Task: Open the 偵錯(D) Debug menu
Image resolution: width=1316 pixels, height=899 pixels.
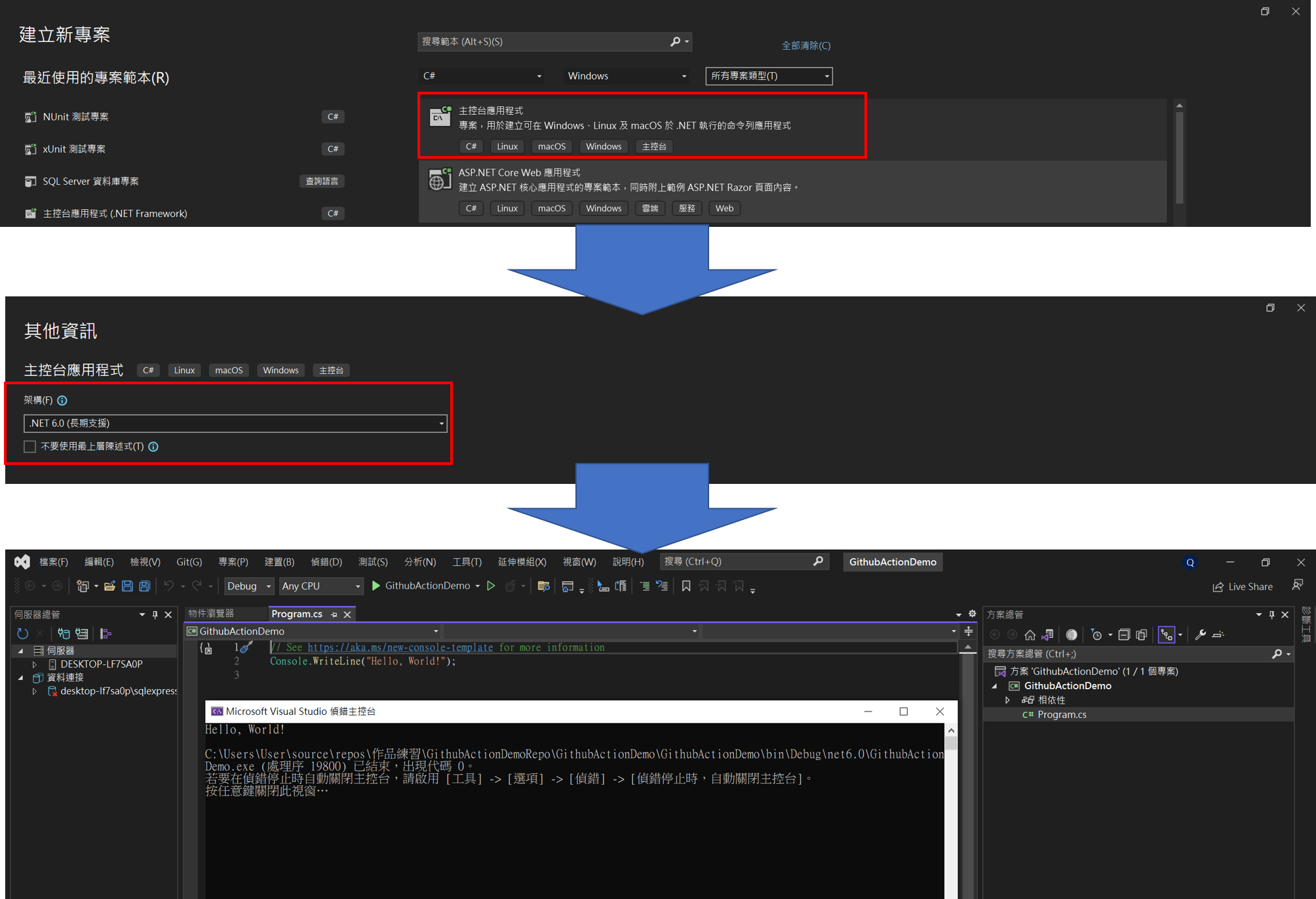Action: pyautogui.click(x=326, y=562)
